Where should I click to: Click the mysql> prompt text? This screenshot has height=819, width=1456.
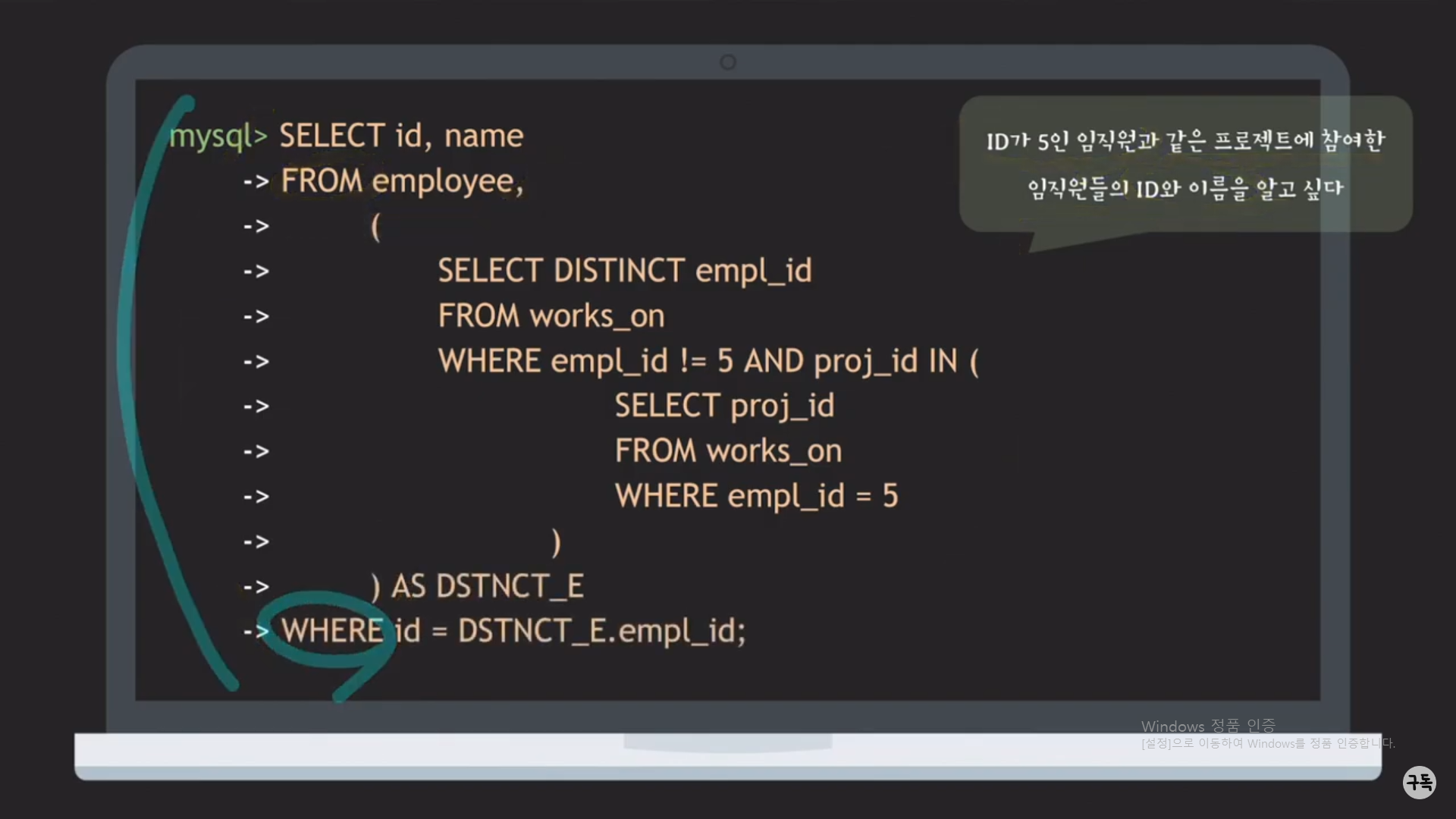[x=218, y=136]
